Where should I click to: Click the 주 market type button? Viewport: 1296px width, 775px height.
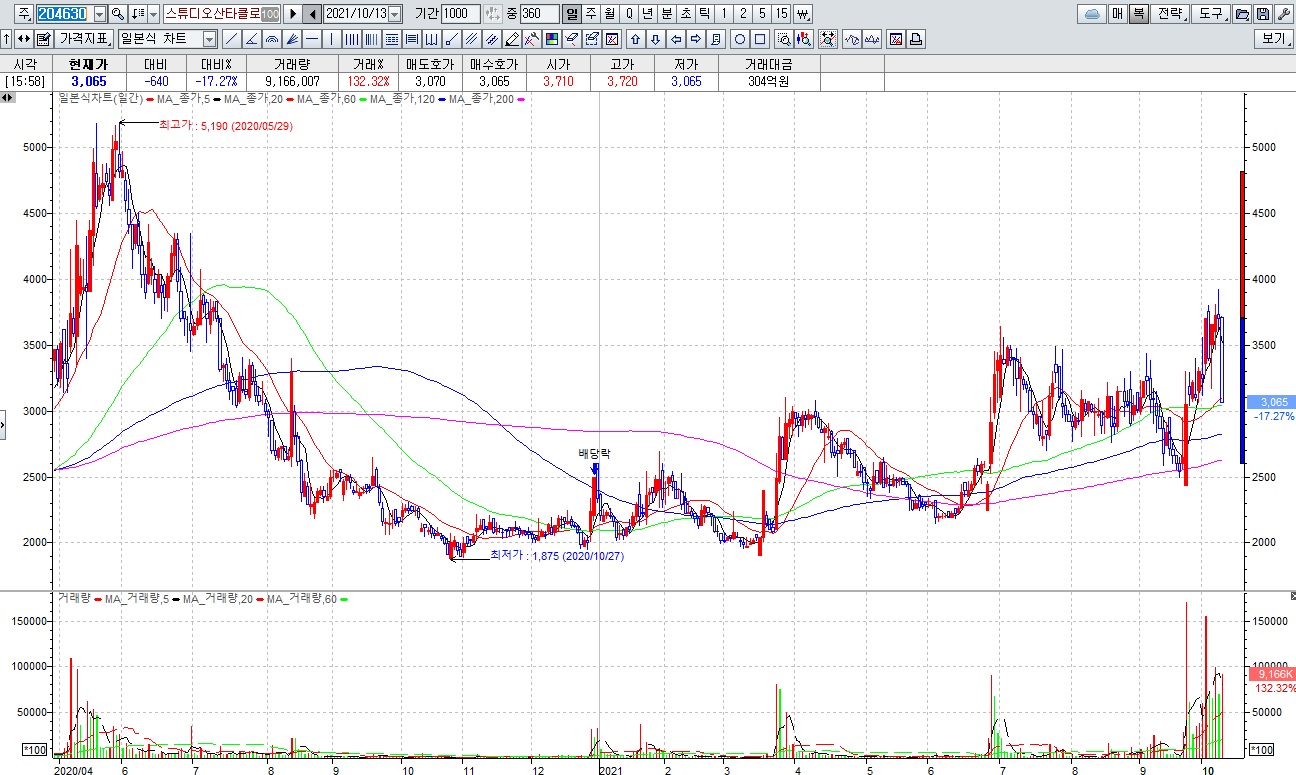[x=24, y=14]
